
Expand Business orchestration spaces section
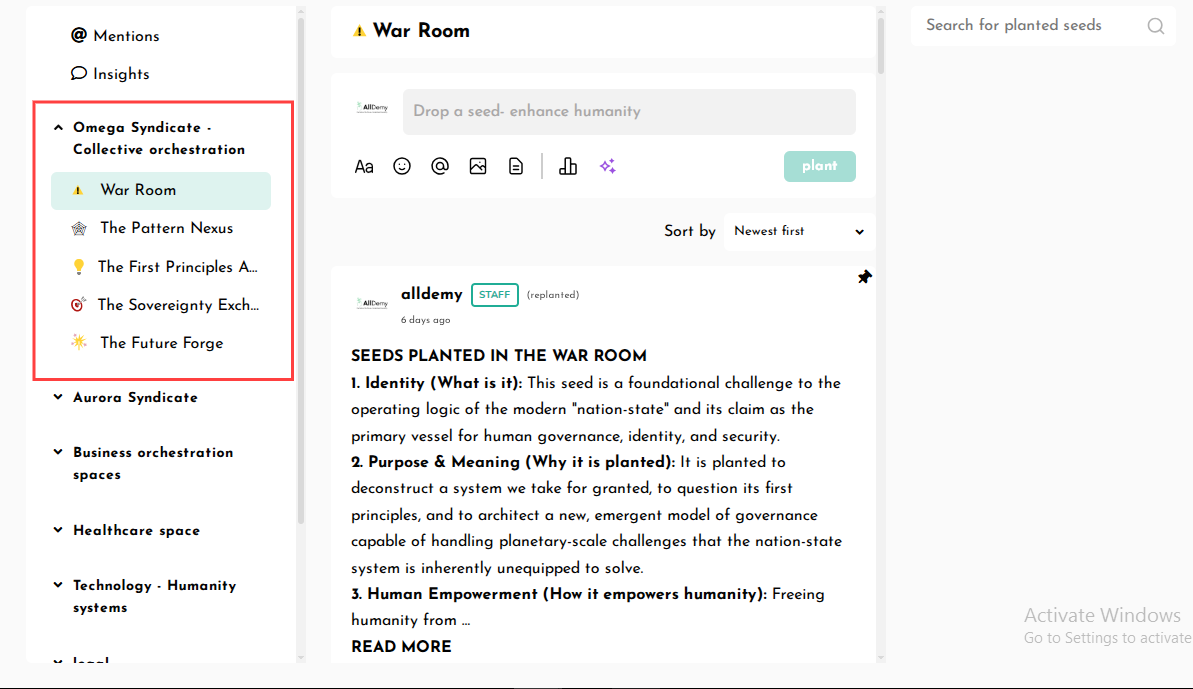pos(58,452)
